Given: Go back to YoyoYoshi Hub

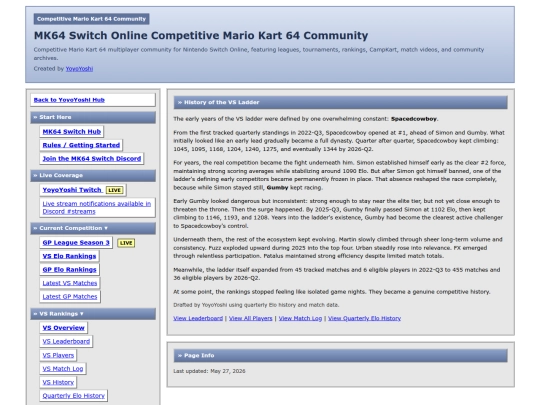Looking at the screenshot, I should click(69, 100).
